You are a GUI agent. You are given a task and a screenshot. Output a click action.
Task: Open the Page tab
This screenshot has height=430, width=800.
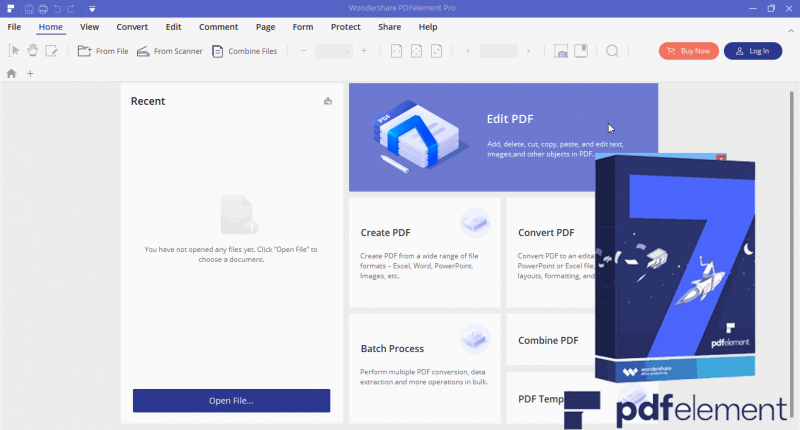(265, 27)
